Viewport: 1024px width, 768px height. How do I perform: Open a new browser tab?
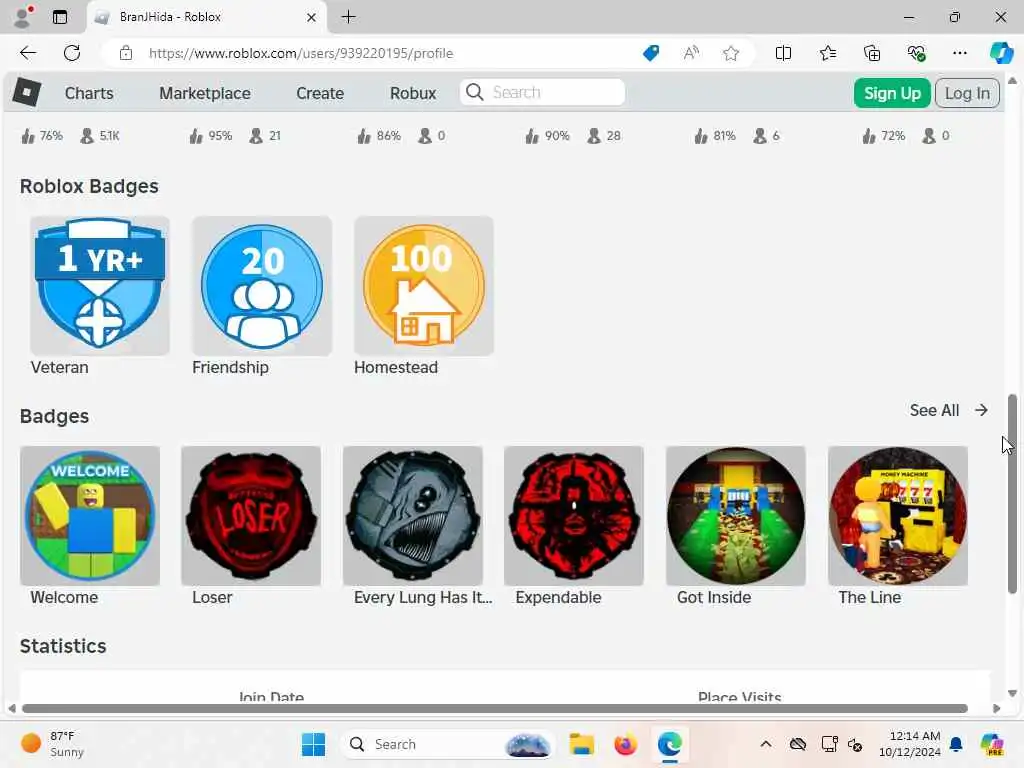[349, 17]
